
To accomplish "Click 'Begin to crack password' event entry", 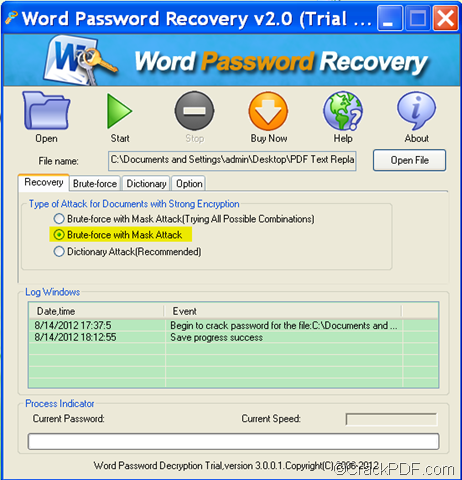I will point(284,325).
